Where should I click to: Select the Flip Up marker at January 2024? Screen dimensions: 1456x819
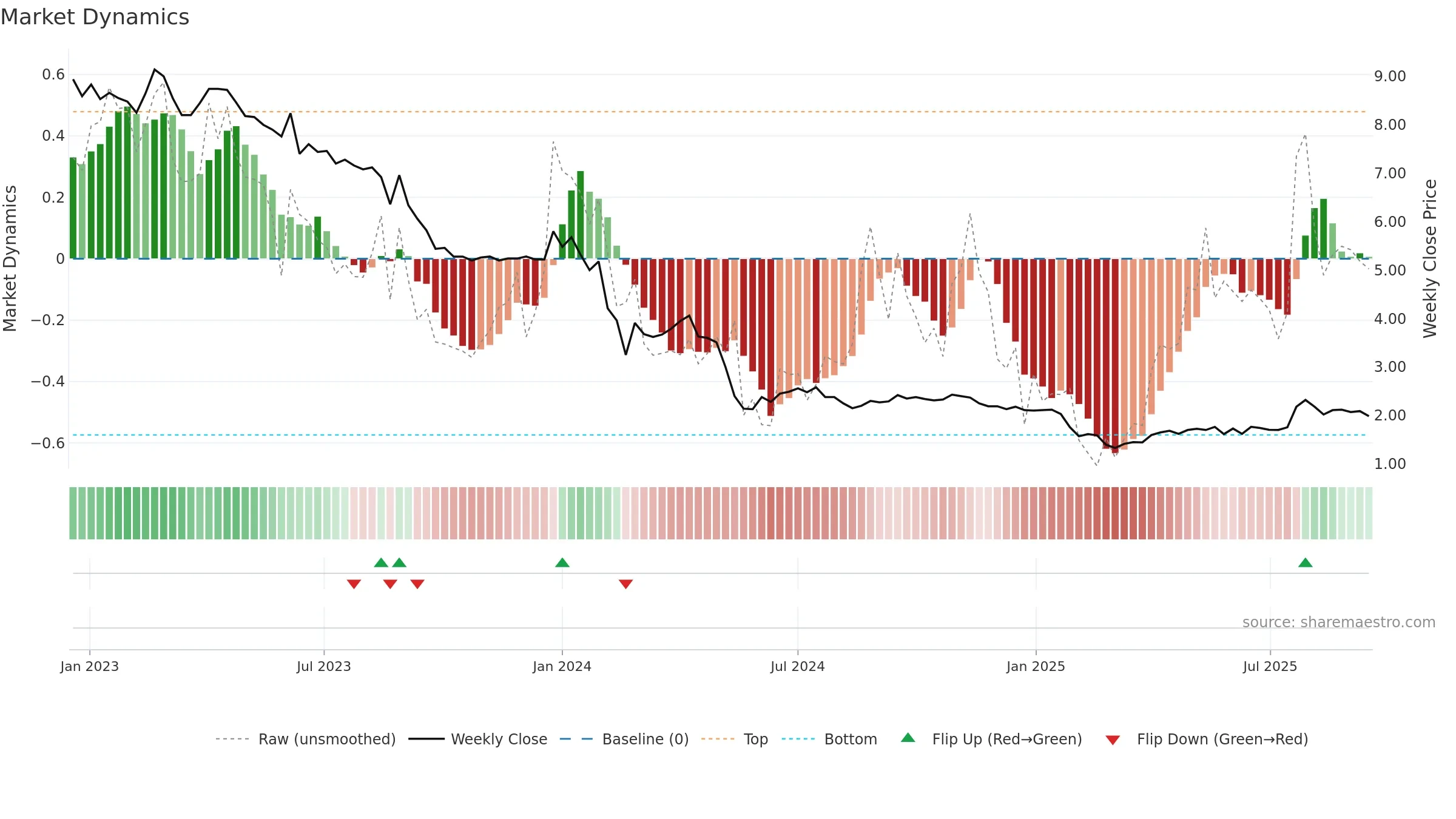point(562,562)
